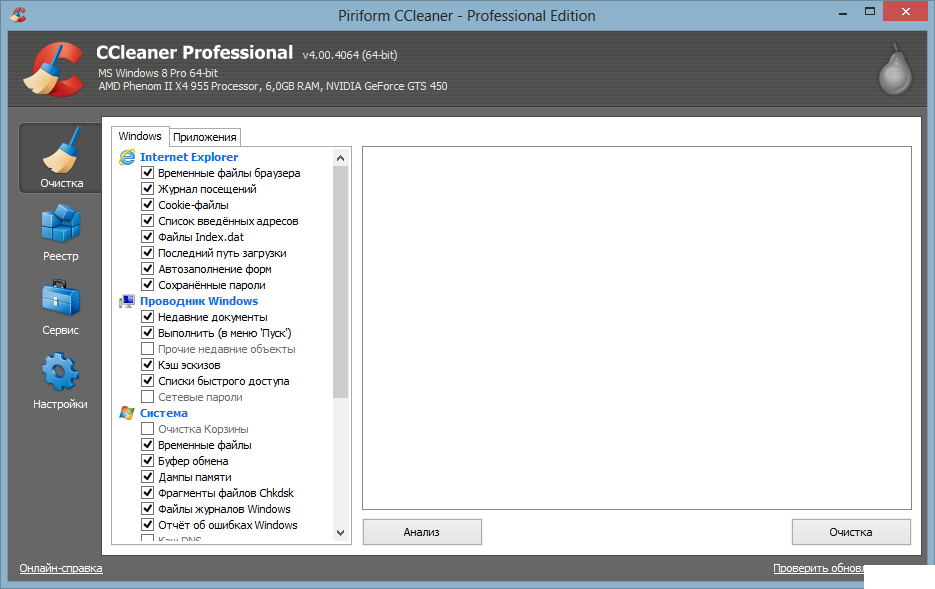Enable Очистка Корзины checkbox
Screen dimensions: 935x589
[148, 429]
